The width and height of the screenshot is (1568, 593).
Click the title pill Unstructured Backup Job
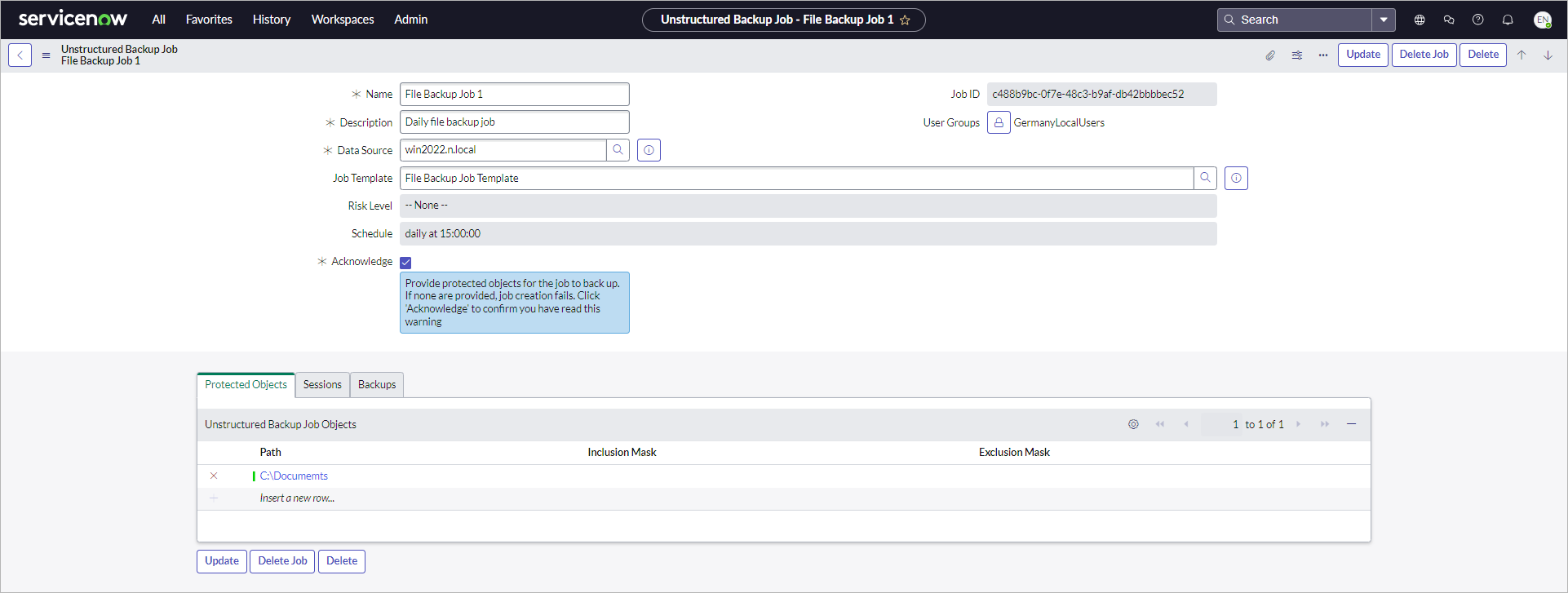coord(783,20)
